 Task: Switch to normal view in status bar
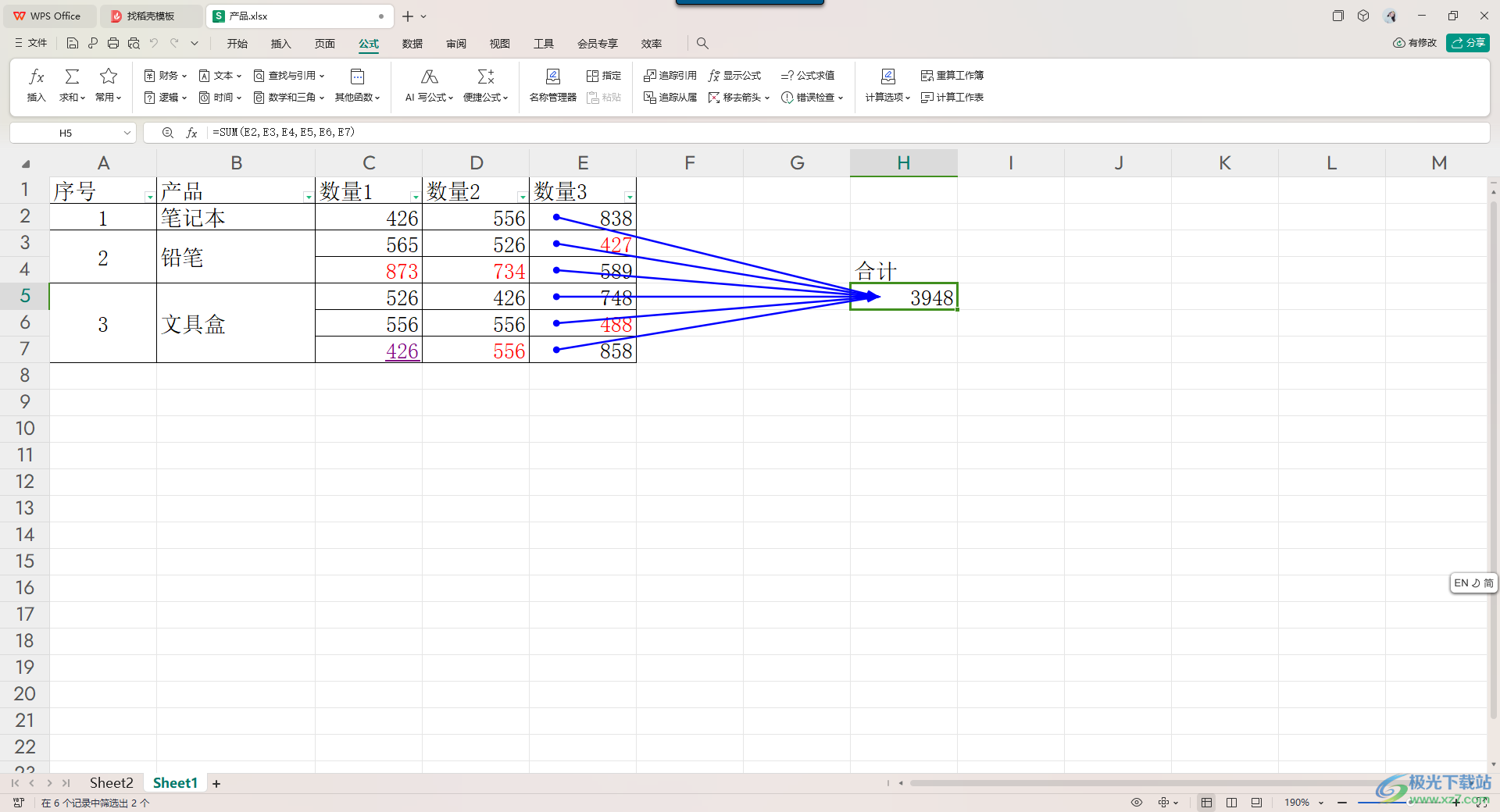[x=1206, y=803]
